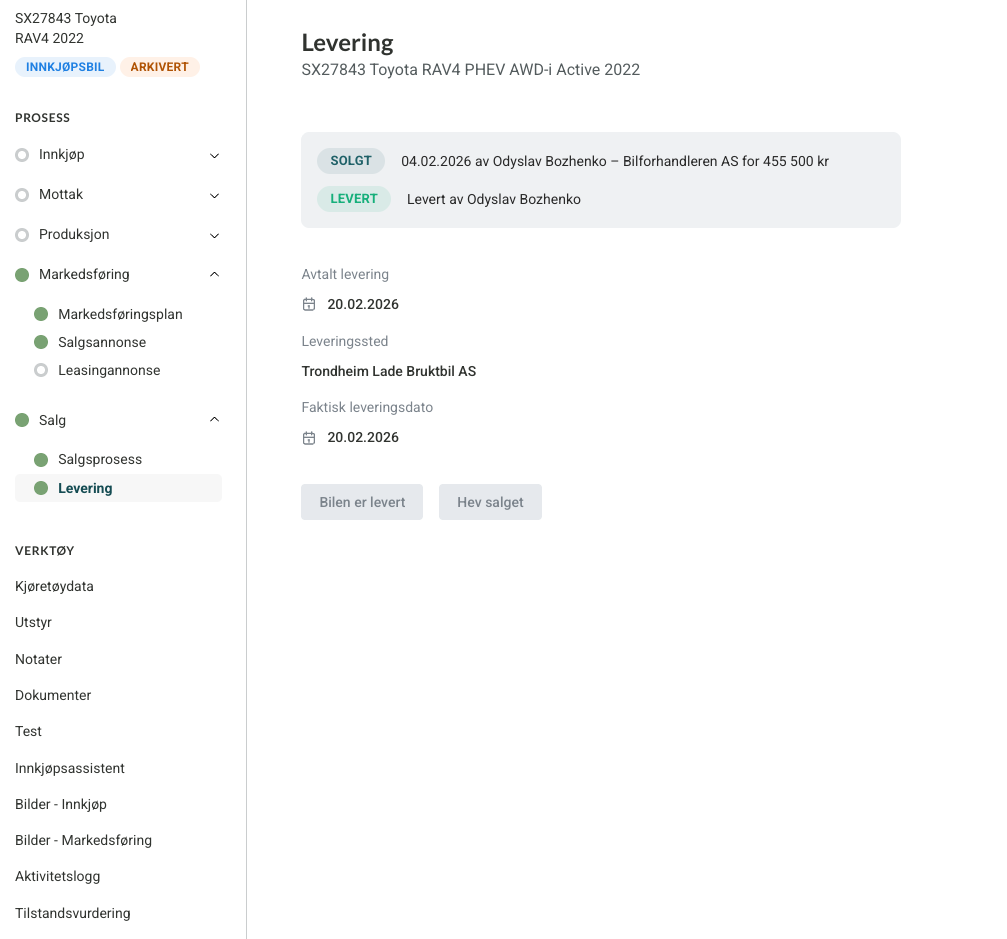
Task: Open Markedsføringsplan in the sidebar
Action: pyautogui.click(x=120, y=315)
